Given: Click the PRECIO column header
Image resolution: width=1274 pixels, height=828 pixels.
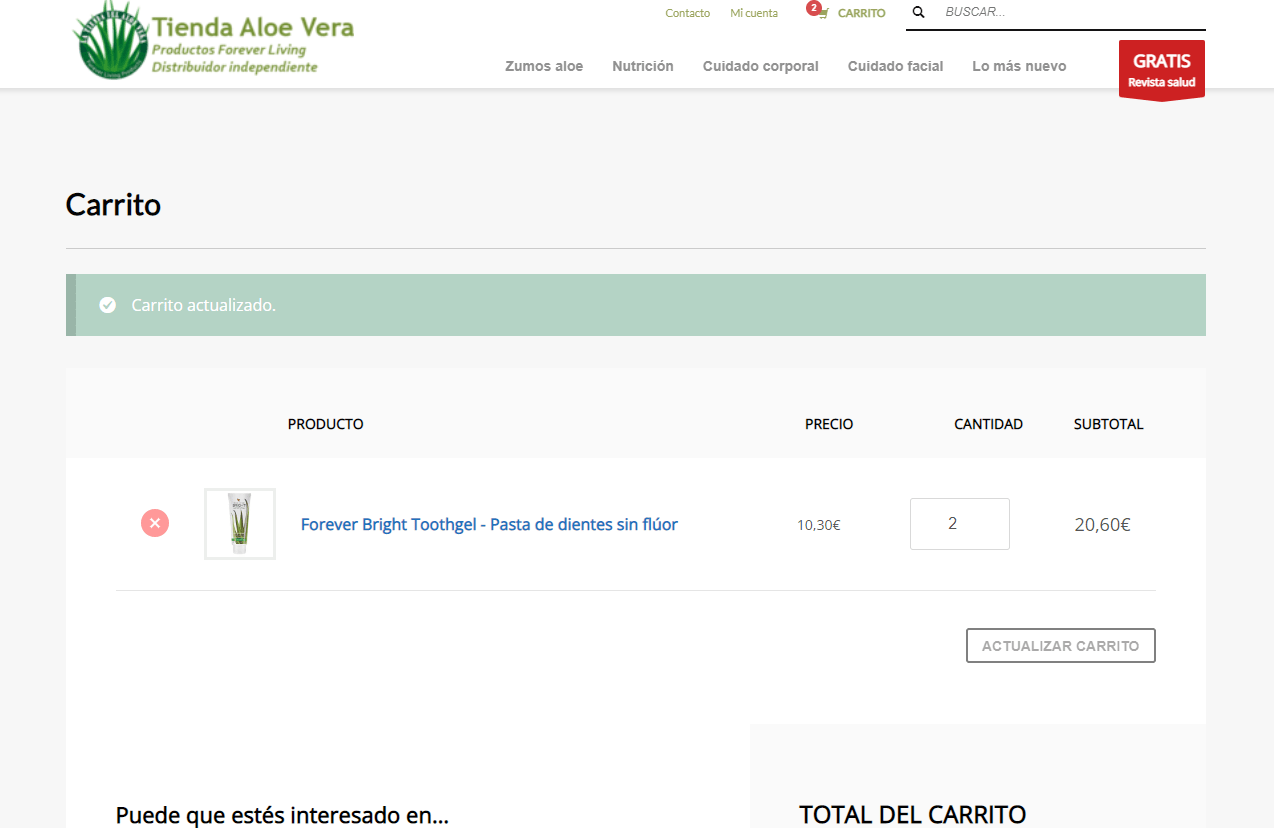Looking at the screenshot, I should [x=829, y=424].
